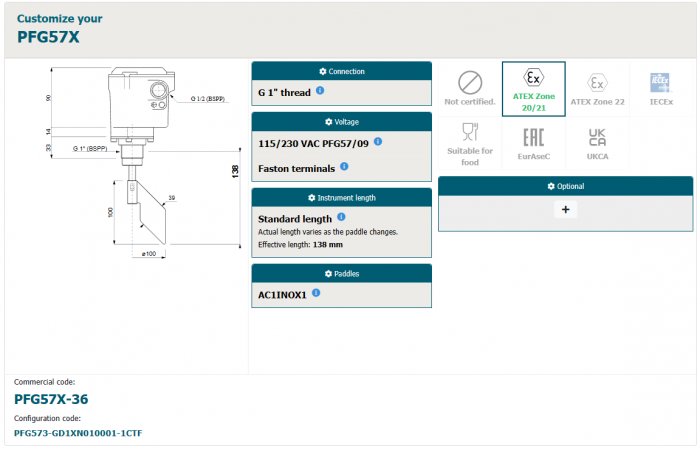Open the Paddles section header
Screen dimensions: 700x449
click(341, 273)
